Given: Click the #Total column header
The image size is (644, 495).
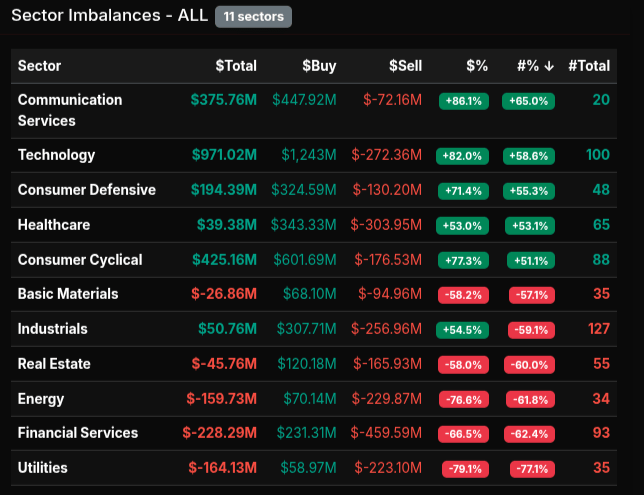Looking at the screenshot, I should (x=588, y=66).
